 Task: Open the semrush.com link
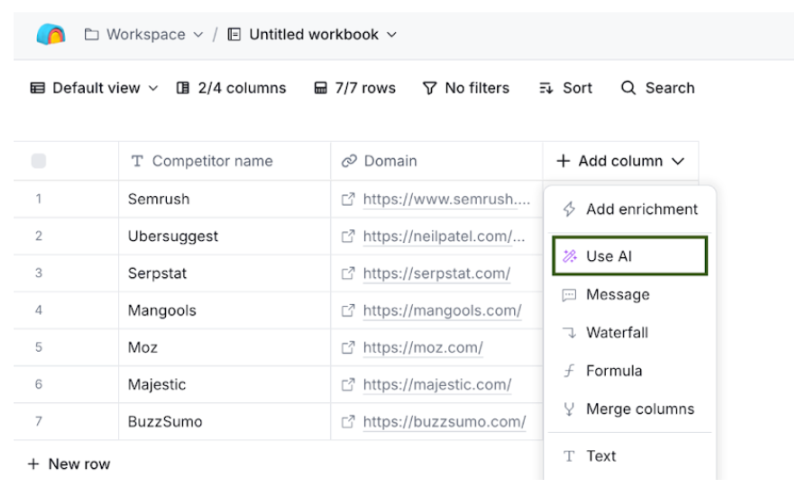447,199
